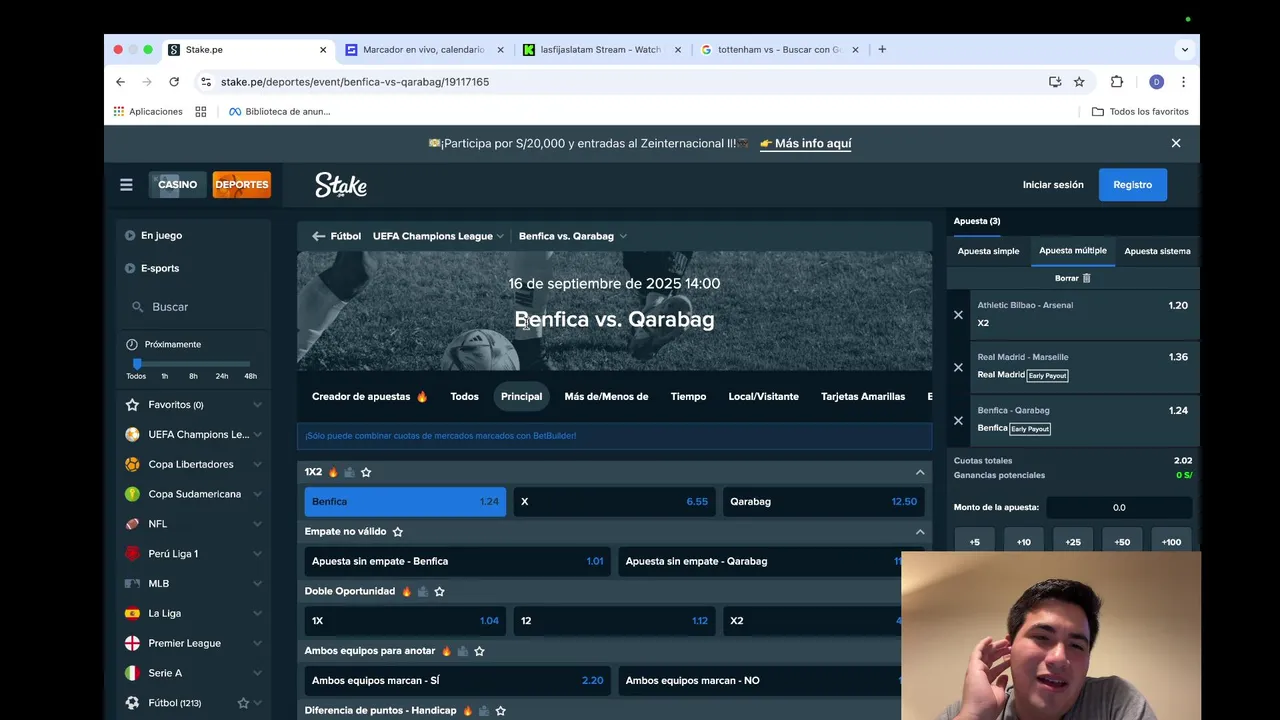Image resolution: width=1280 pixels, height=720 pixels.
Task: Expand Copa Libertadores sidebar chevron
Action: pyautogui.click(x=257, y=465)
